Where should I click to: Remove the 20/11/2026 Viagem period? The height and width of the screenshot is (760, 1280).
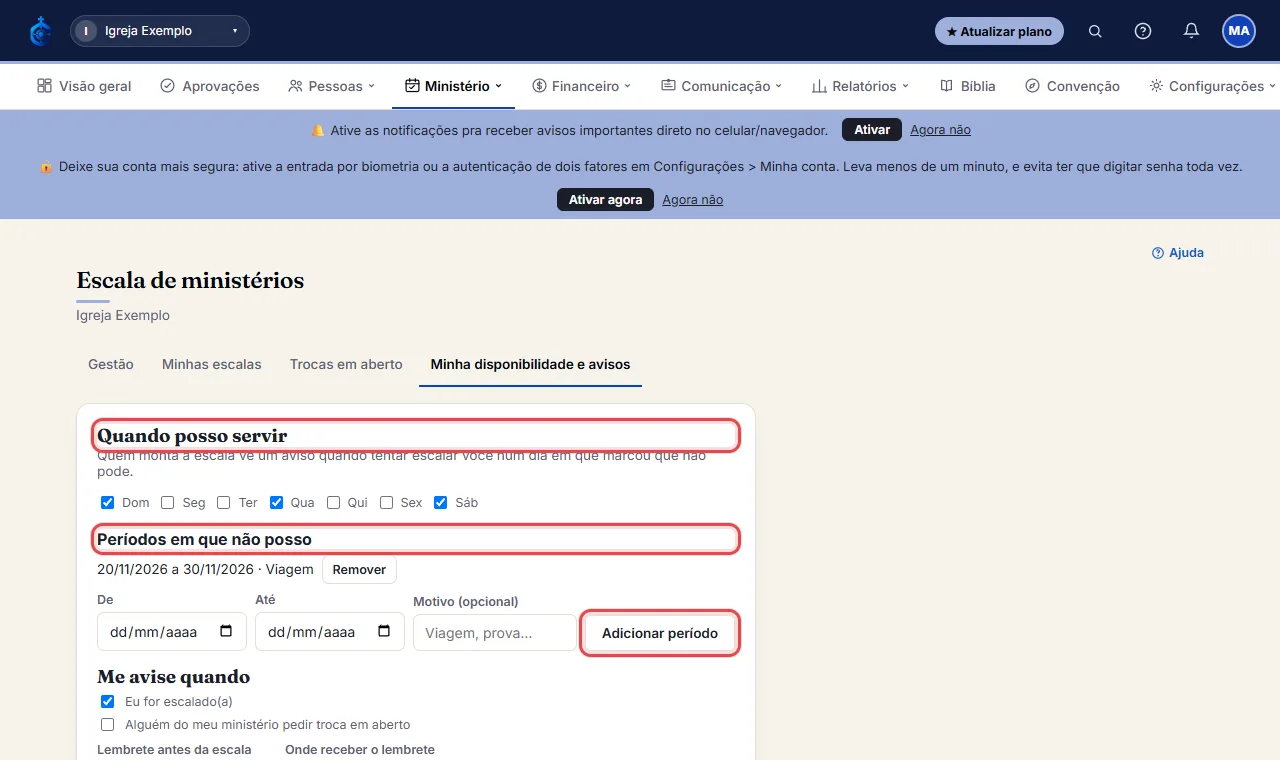[x=359, y=570]
